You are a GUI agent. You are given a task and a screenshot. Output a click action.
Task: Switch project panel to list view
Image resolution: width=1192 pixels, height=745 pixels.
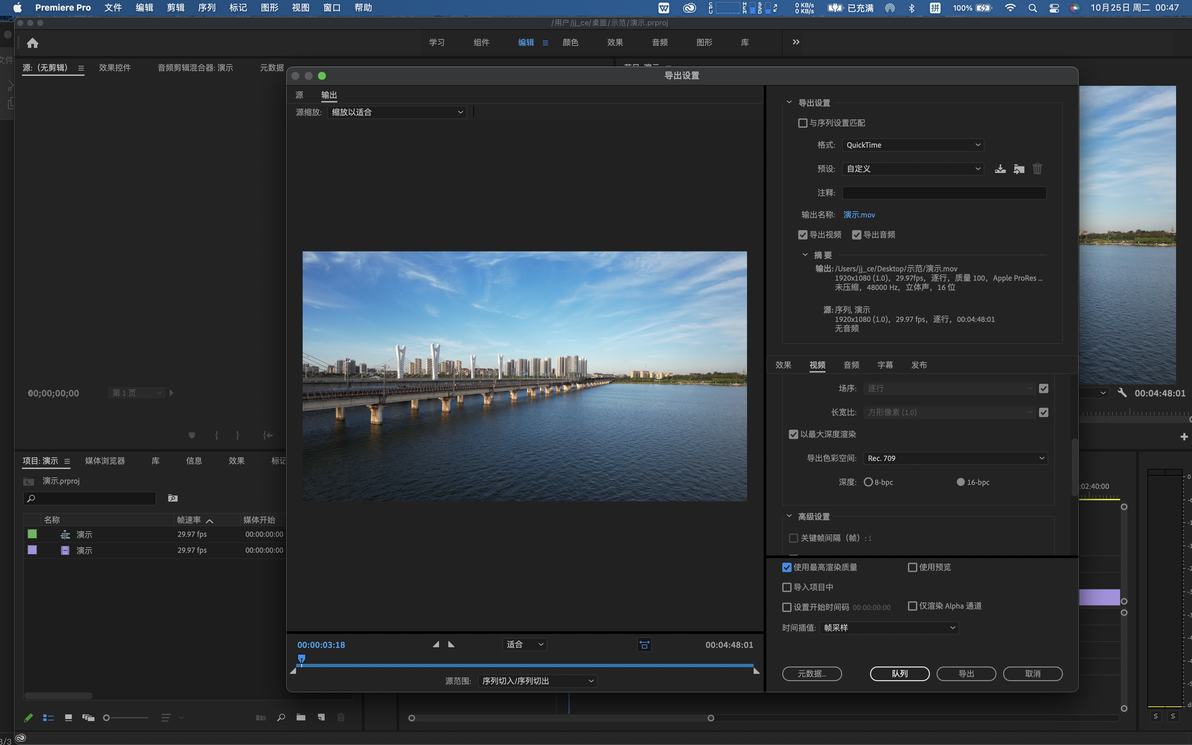(x=48, y=717)
